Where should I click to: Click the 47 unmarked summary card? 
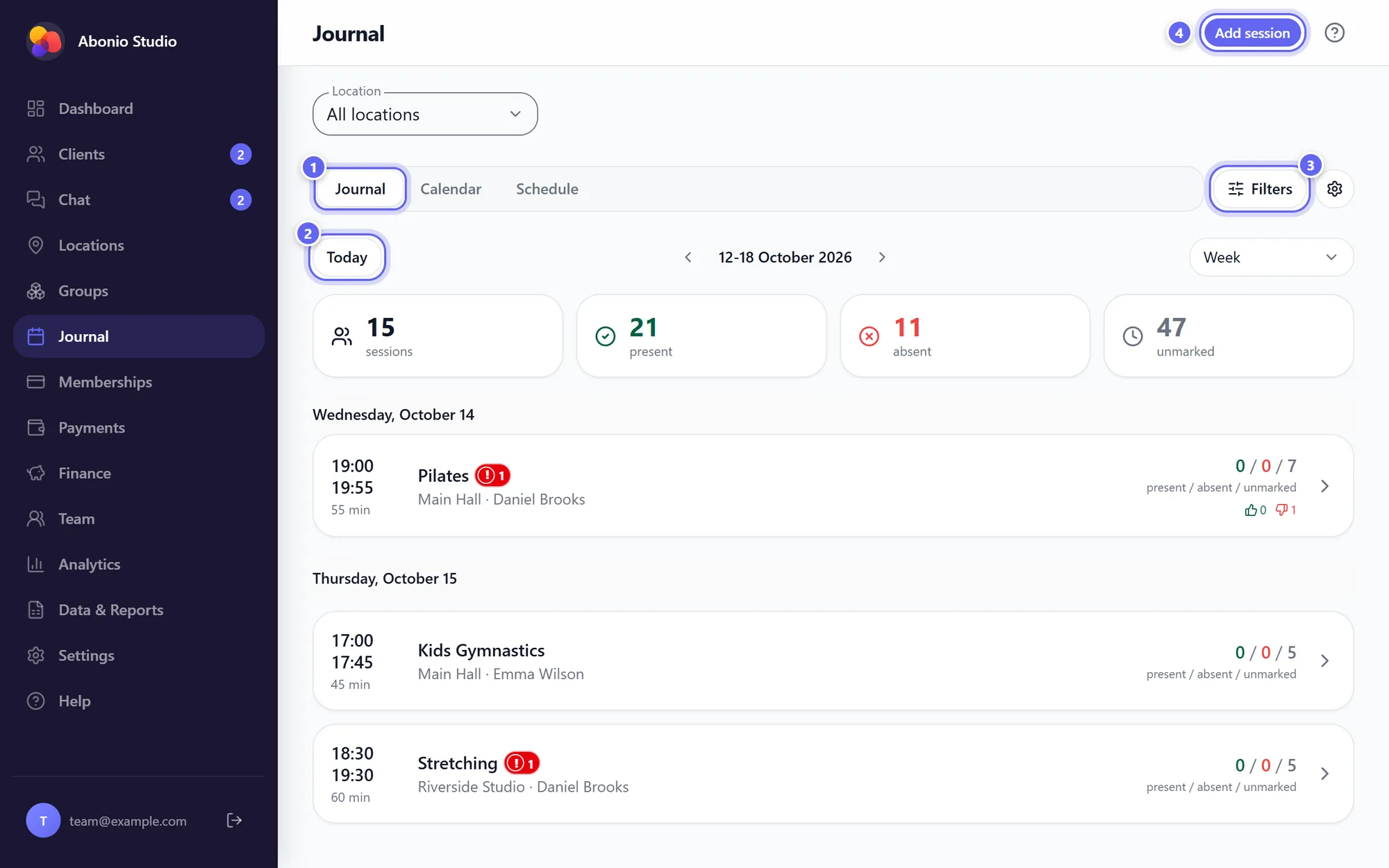point(1229,336)
